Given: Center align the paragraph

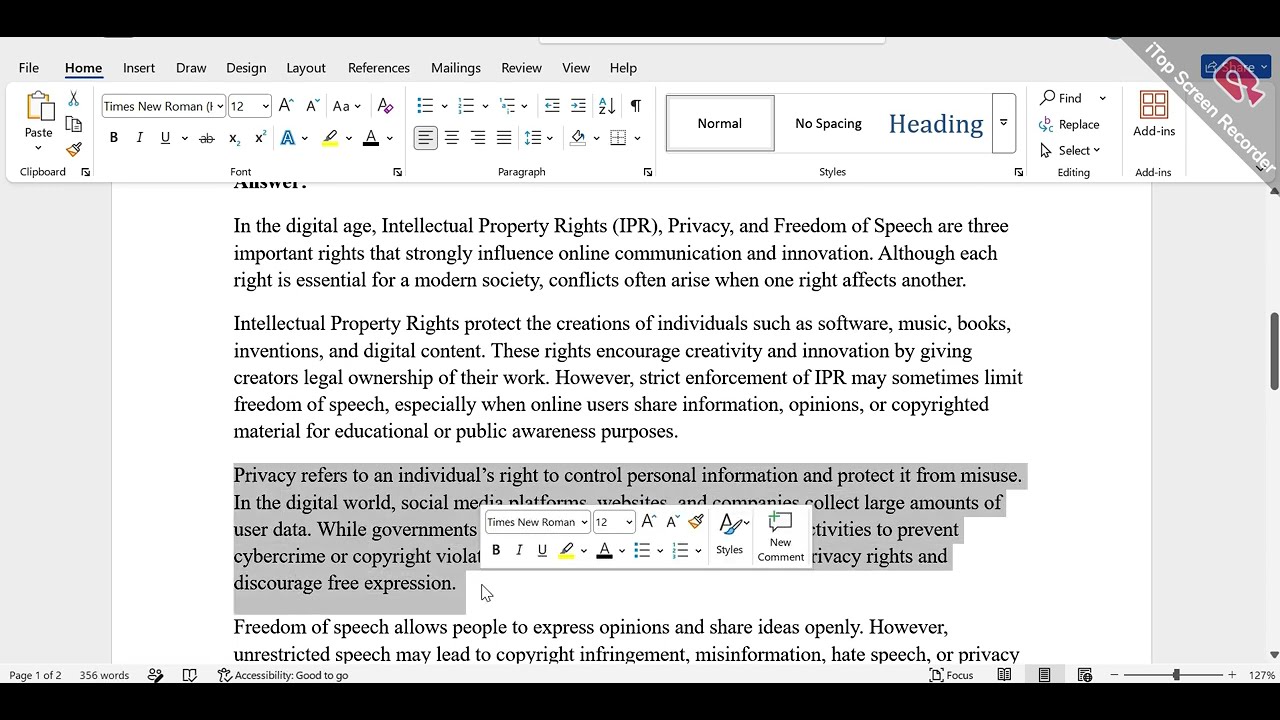Looking at the screenshot, I should 452,138.
